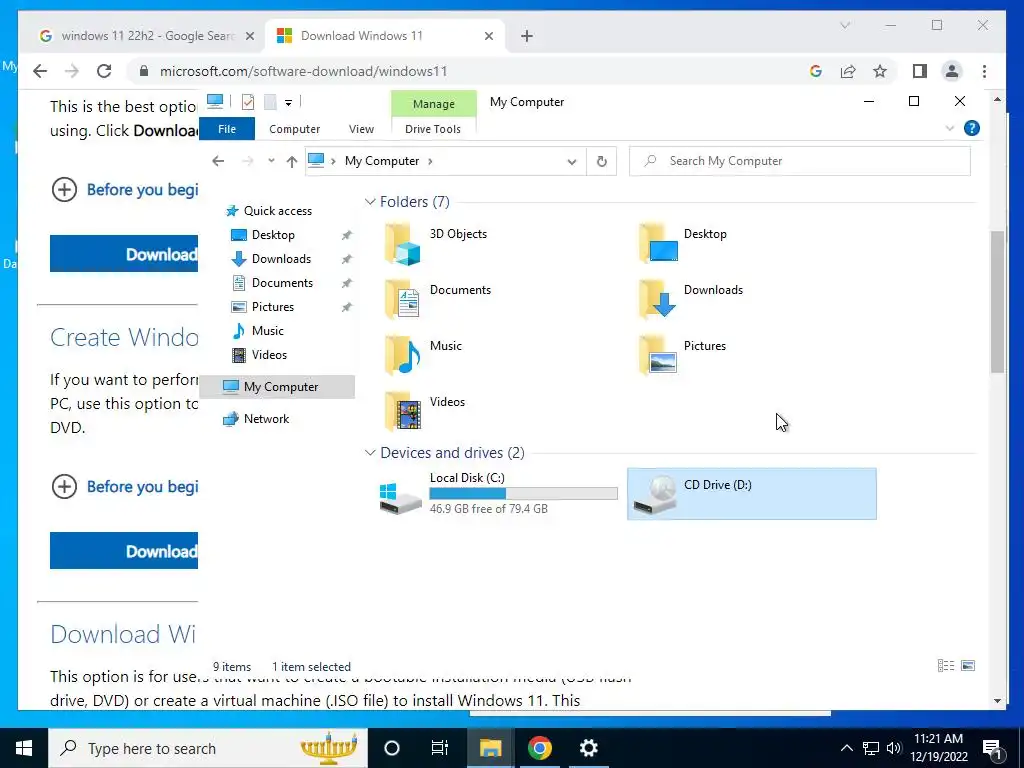Close the Google Search tab
Screen dimensions: 1024x768
tap(249, 36)
